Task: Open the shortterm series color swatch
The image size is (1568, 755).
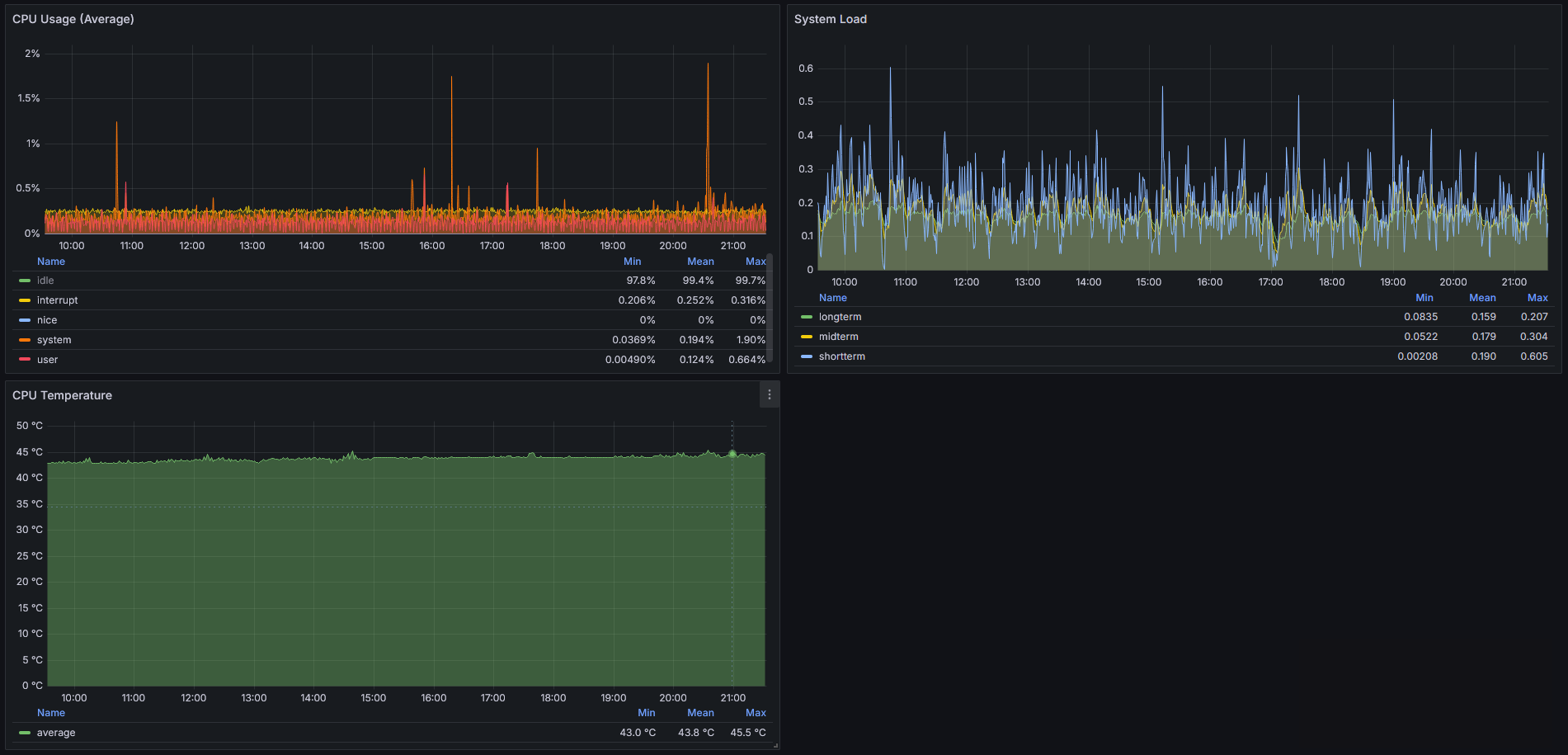Action: tap(807, 356)
